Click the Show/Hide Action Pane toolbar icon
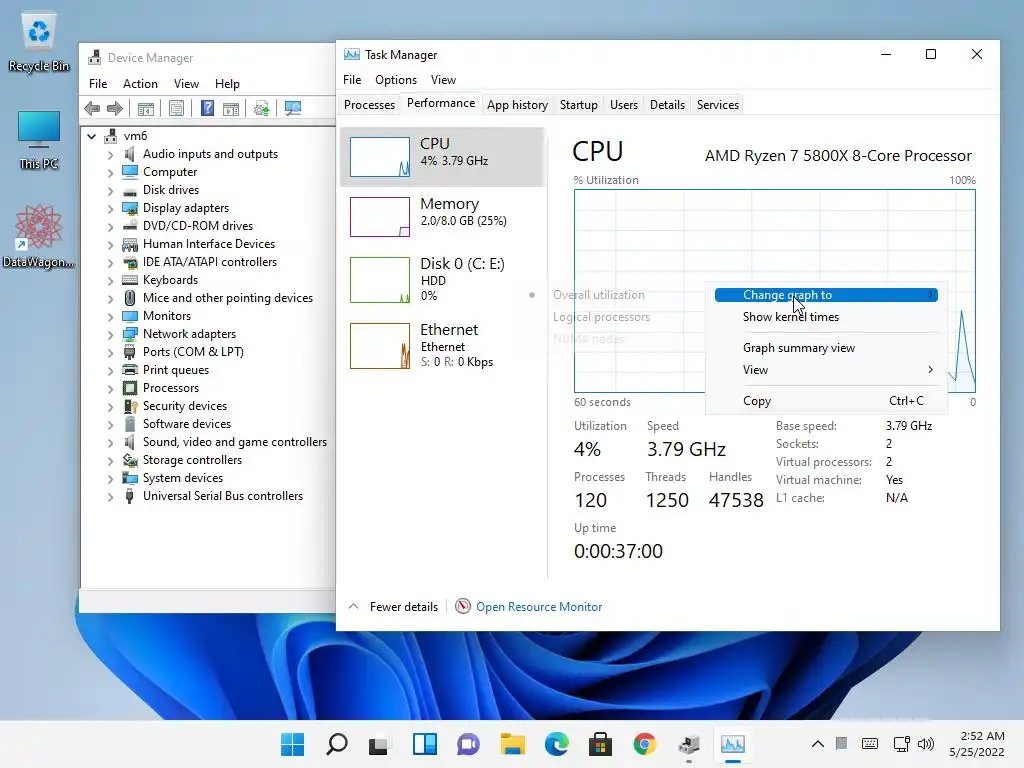Screen dimensions: 1024x768 tap(231, 108)
